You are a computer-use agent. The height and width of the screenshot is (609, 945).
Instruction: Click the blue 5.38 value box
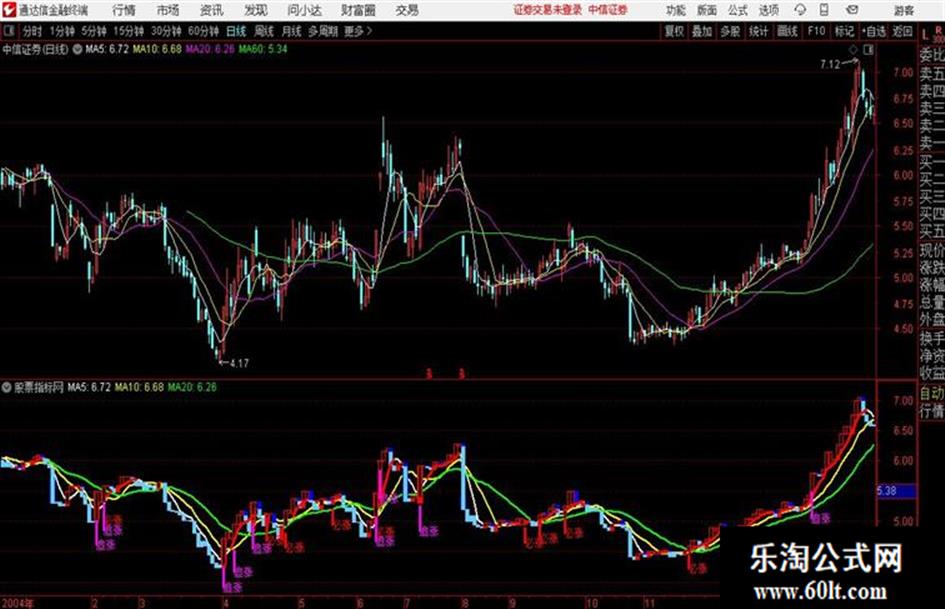click(896, 491)
